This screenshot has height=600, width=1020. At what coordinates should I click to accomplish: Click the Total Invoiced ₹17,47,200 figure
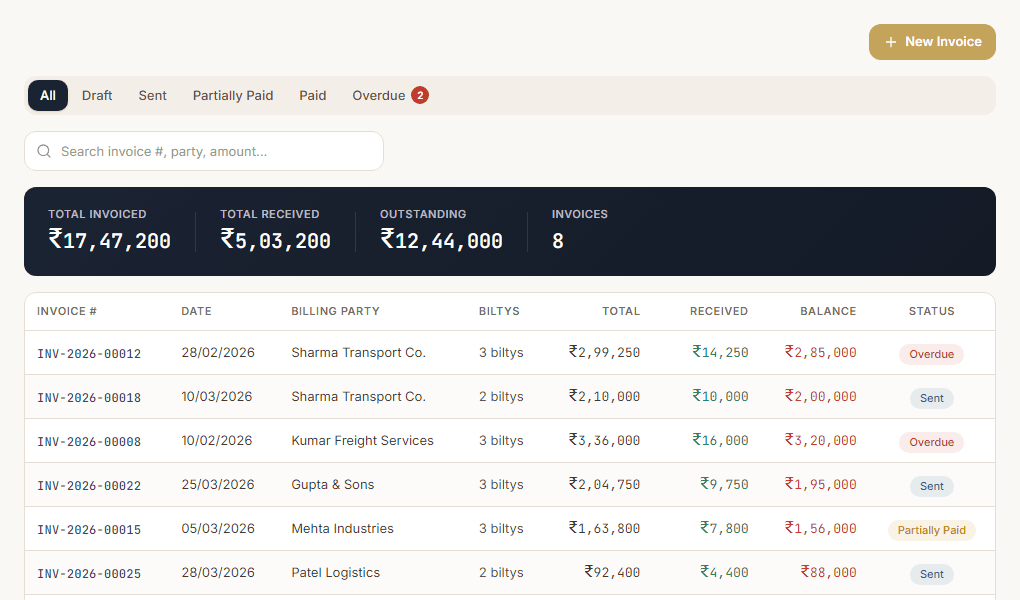coord(109,240)
